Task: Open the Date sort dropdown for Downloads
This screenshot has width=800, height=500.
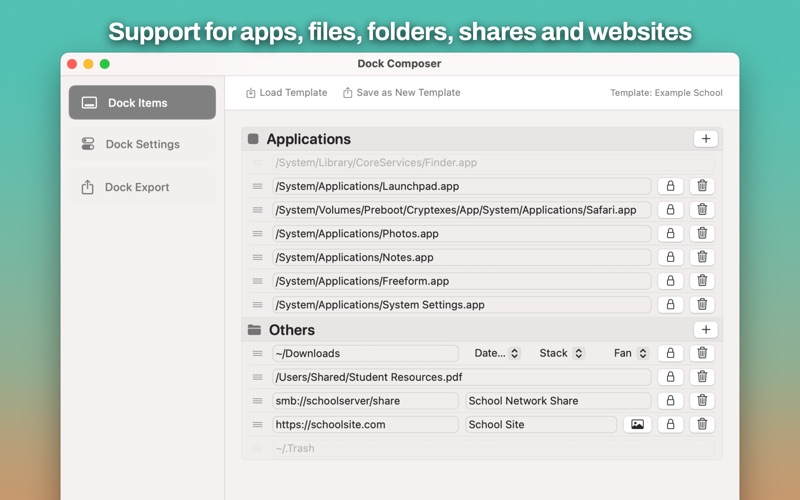Action: click(x=497, y=353)
